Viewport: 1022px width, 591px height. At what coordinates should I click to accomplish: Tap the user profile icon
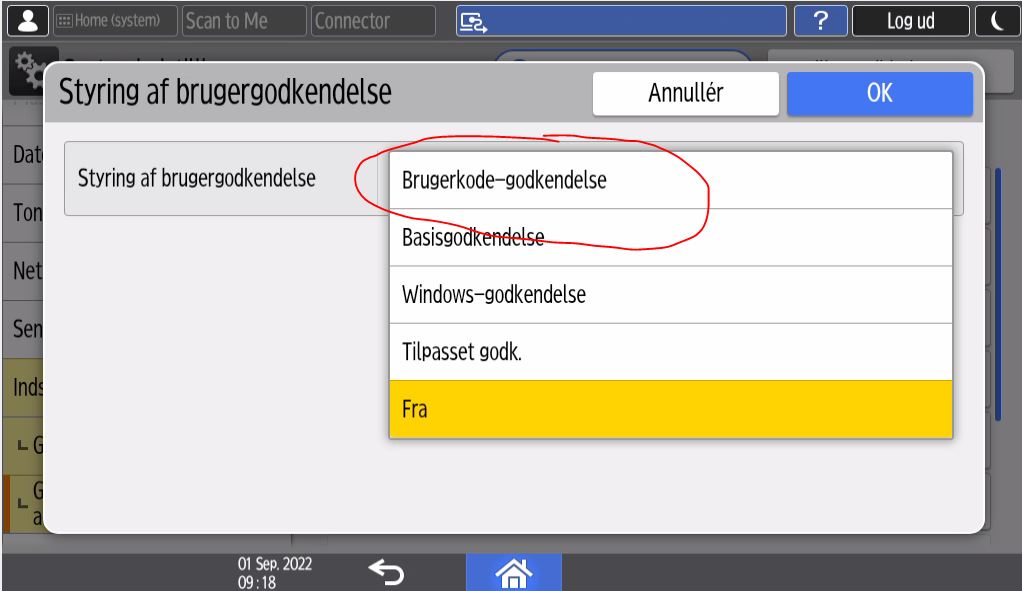(21, 20)
